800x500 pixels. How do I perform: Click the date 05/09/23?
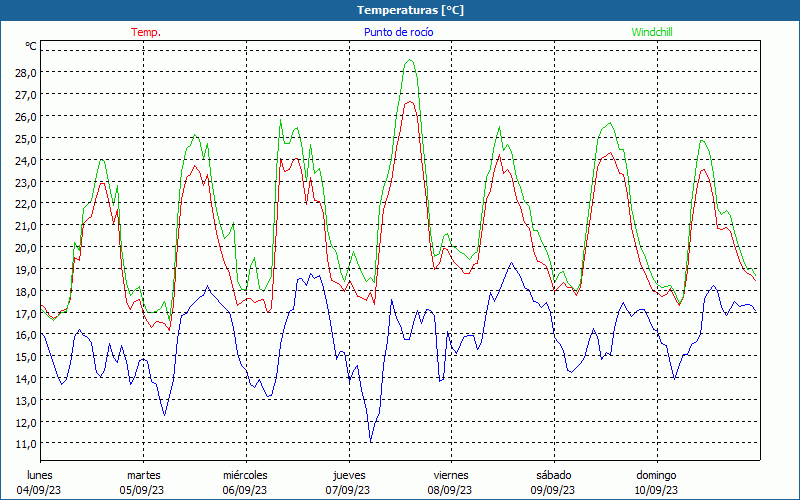[142, 490]
